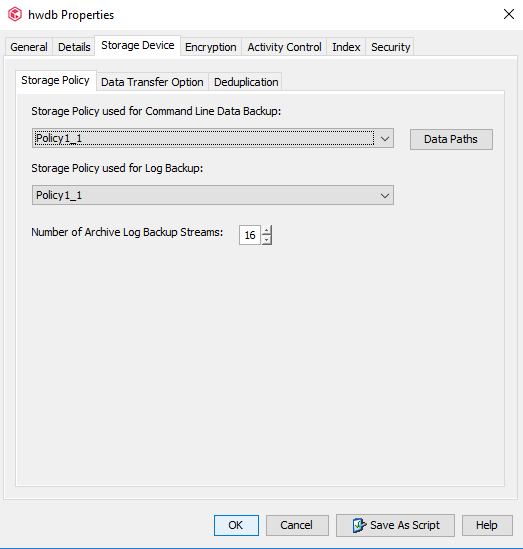
Task: Click the Cancel button
Action: [297, 525]
